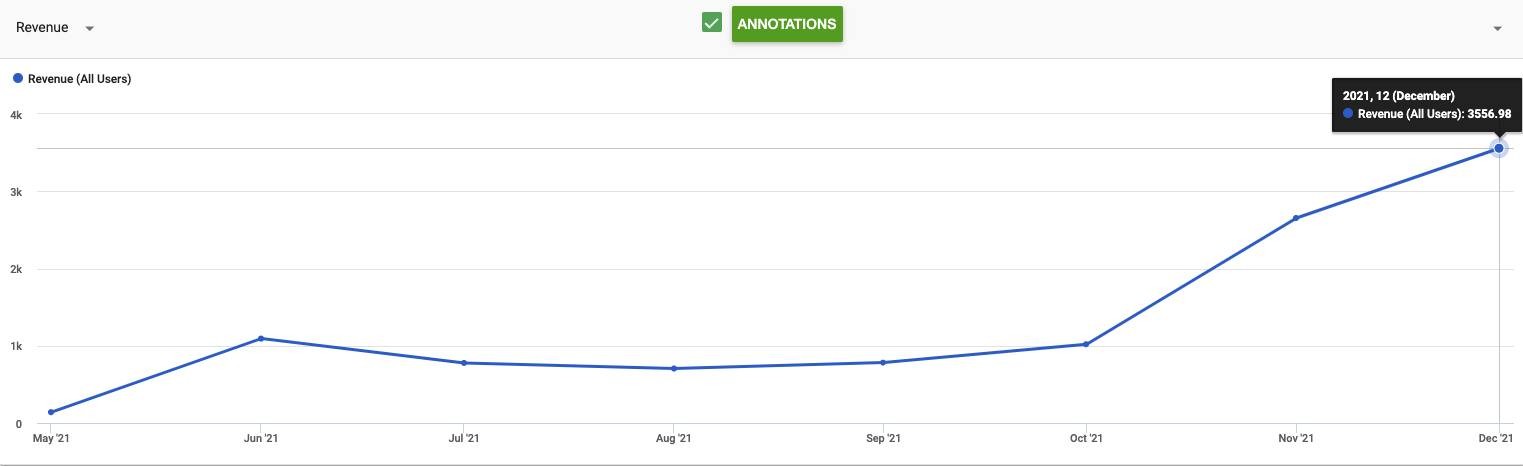Select the Sep '21 revenue data point
Screen dimensions: 1523x466
(883, 362)
